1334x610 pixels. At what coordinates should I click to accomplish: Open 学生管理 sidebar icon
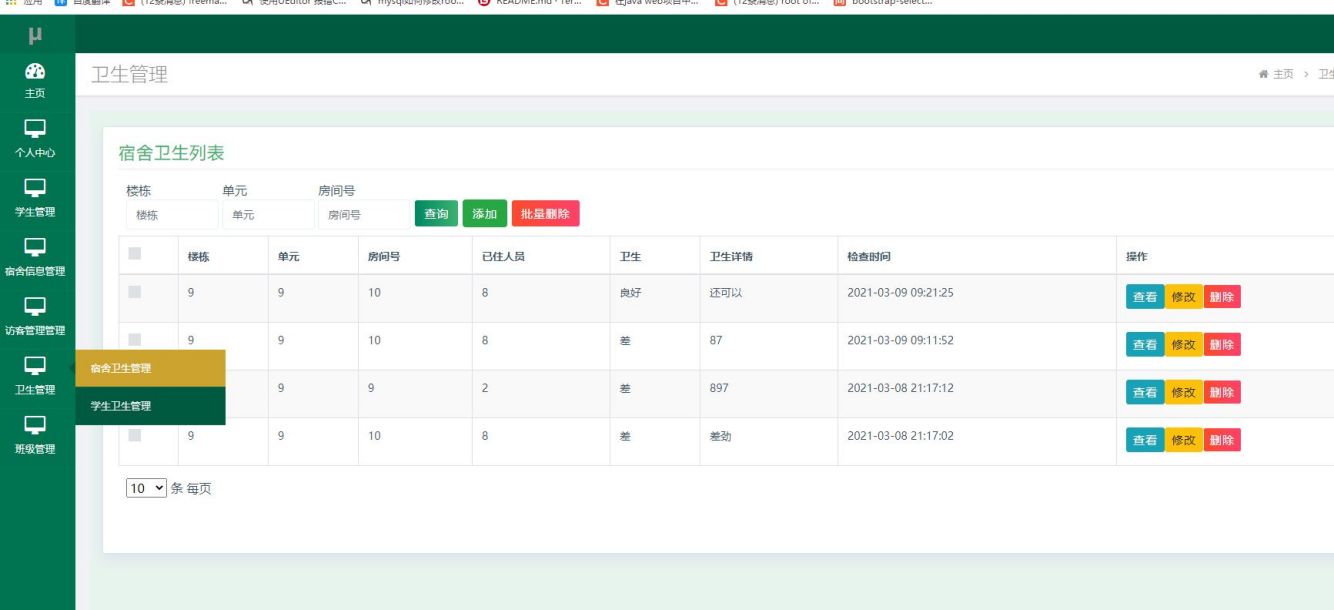[35, 187]
